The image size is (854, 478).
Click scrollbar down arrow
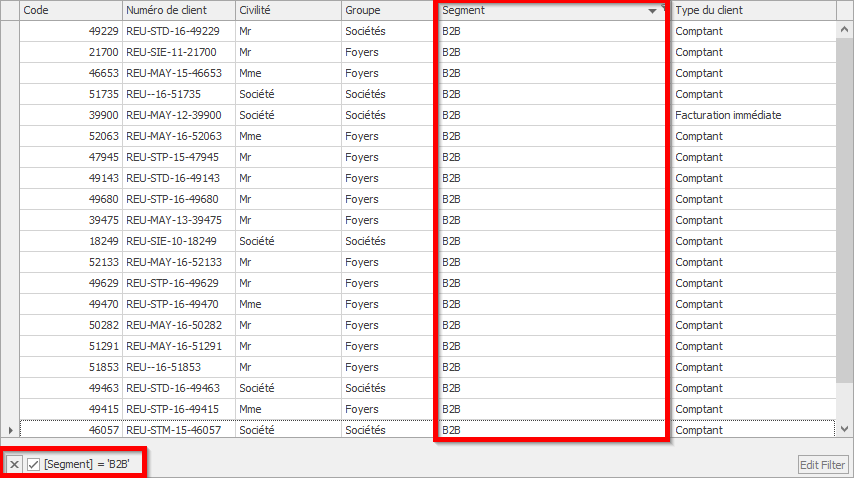tap(844, 429)
